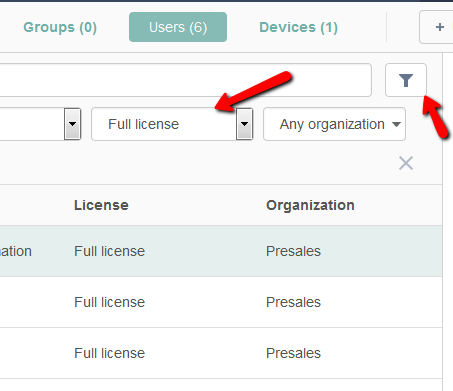Select the third row's Full license cell

point(109,353)
